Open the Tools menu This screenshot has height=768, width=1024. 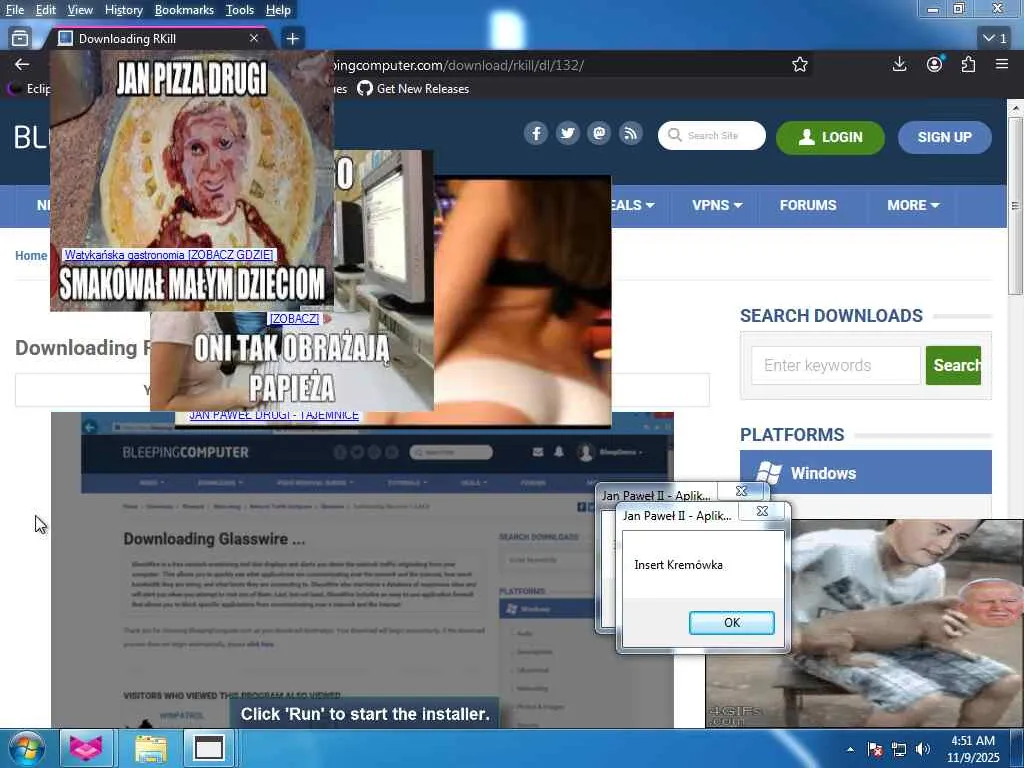pos(240,10)
